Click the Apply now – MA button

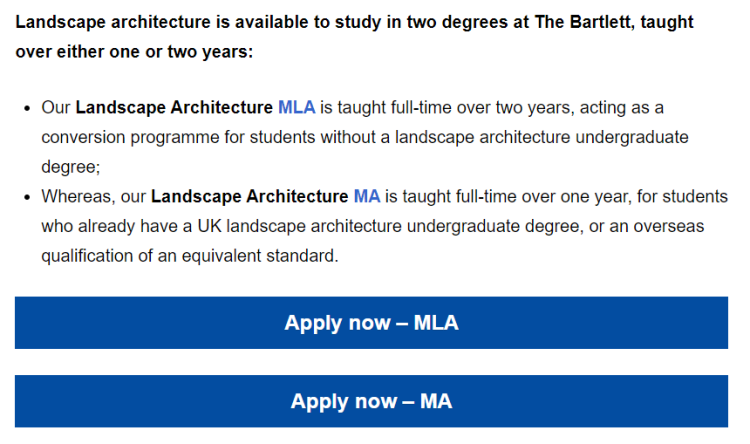[x=371, y=401]
